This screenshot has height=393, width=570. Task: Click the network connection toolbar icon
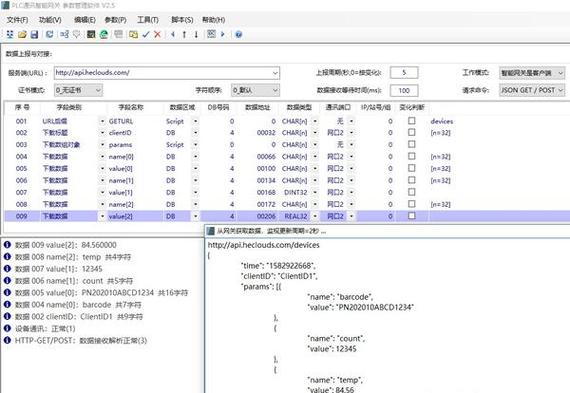pos(65,34)
